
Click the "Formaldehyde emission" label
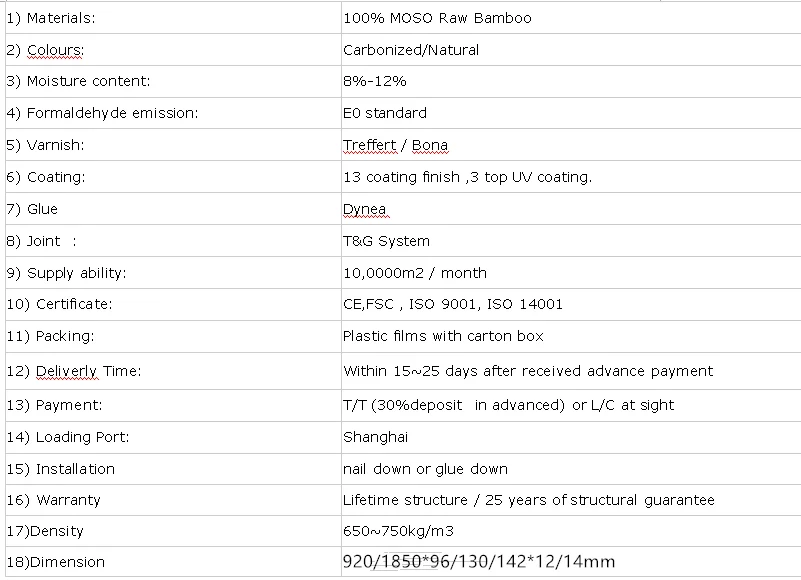pyautogui.click(x=112, y=113)
